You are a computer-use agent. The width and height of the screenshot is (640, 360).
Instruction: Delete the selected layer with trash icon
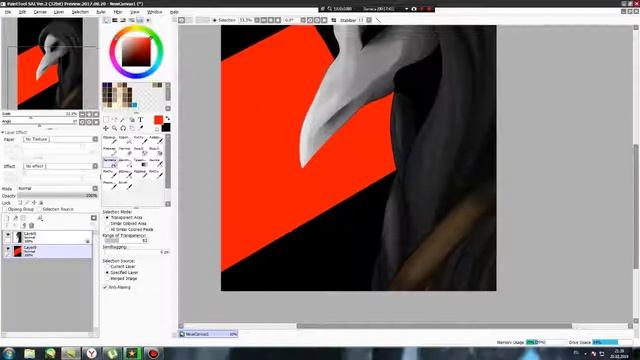31,225
